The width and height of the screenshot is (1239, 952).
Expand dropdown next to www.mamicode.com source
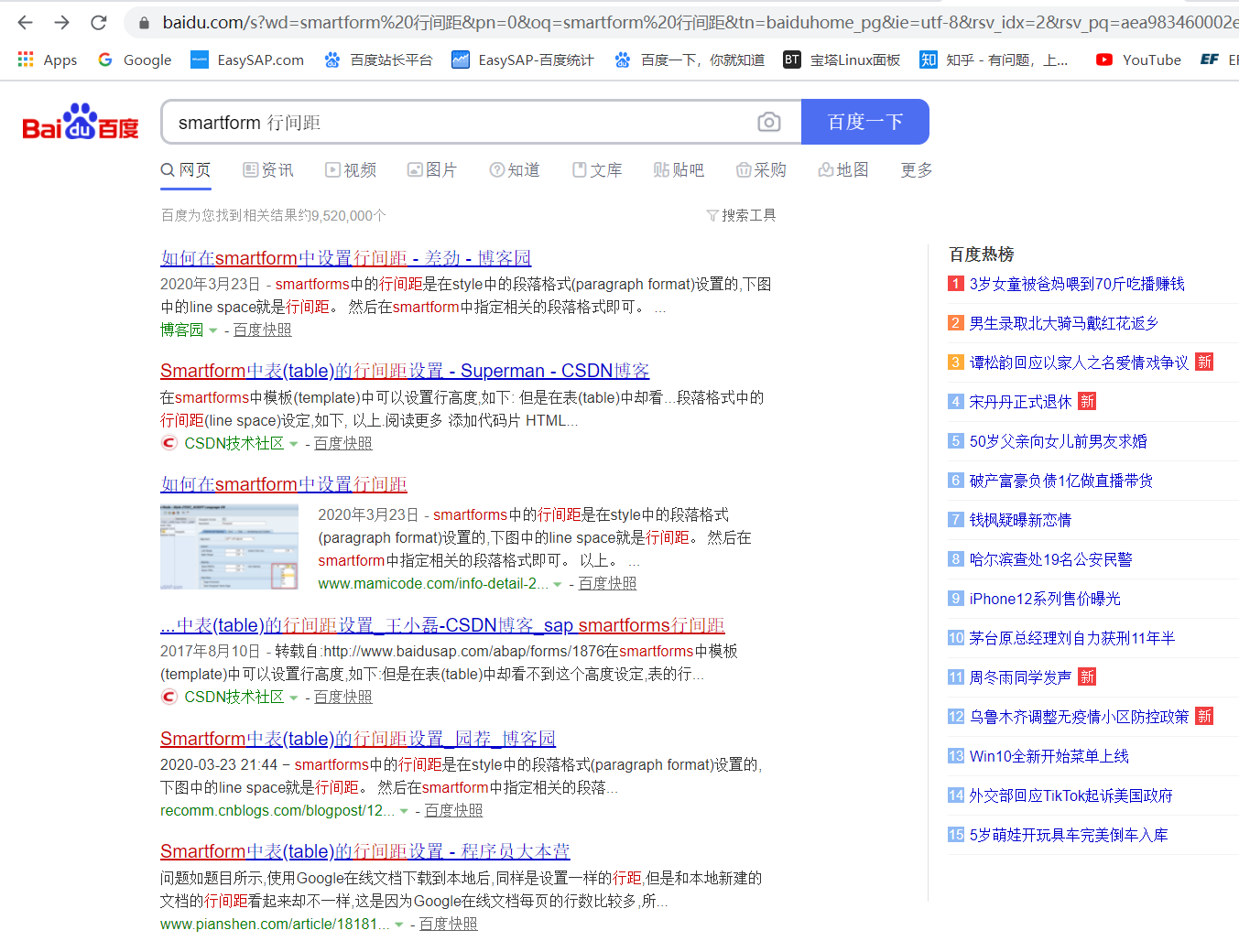click(558, 584)
